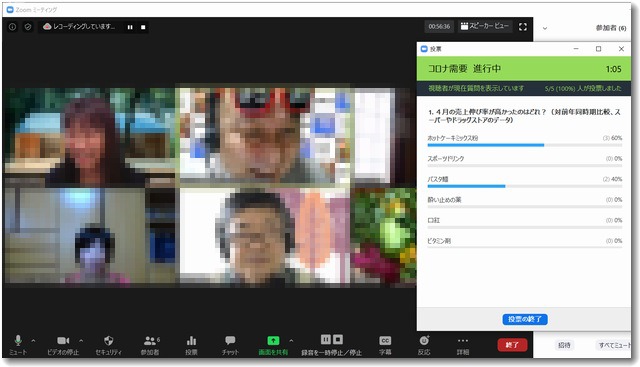640x367 pixels.
Task: Expand share options arrow beside 画面を共有
Action: (291, 340)
